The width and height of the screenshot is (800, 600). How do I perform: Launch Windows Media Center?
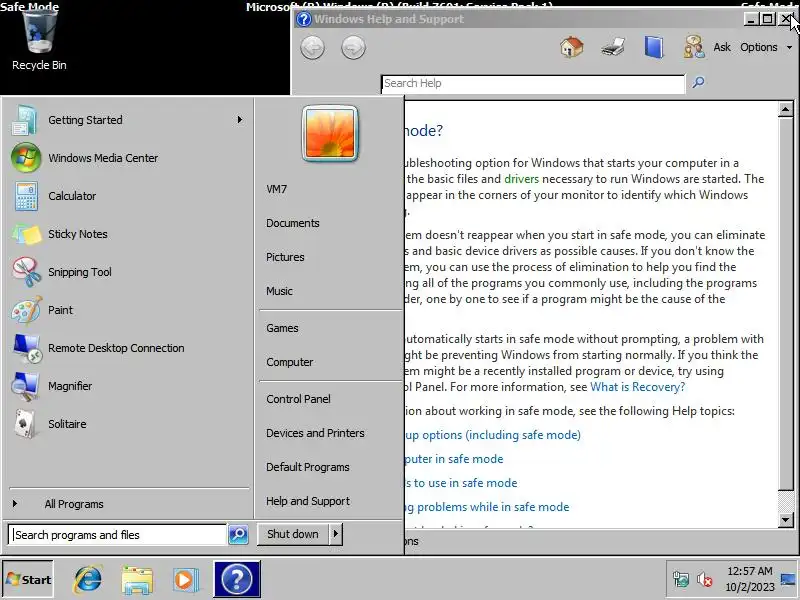tap(128, 158)
